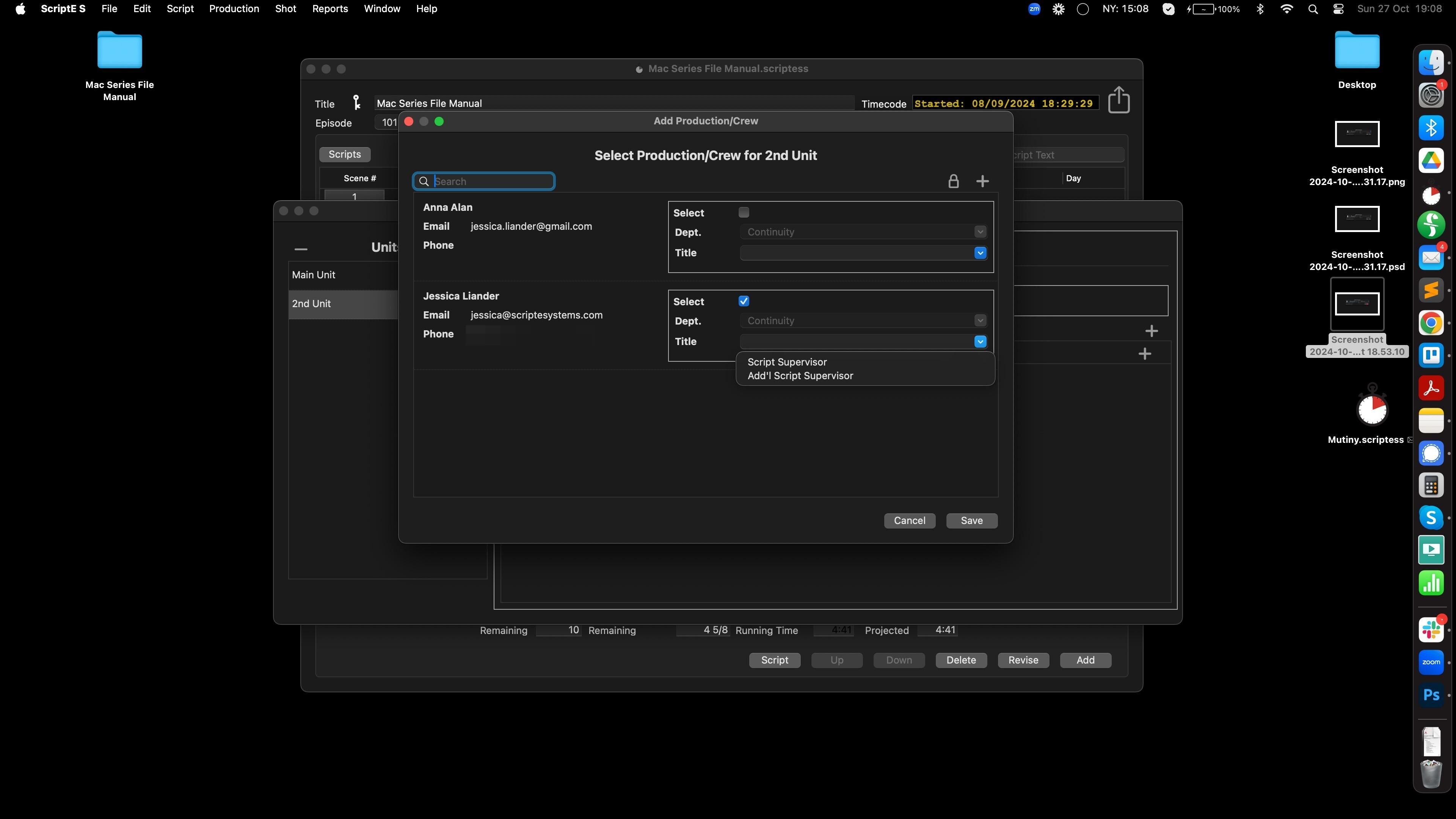
Task: Click Spotlight search in the menu bar
Action: click(x=1313, y=9)
